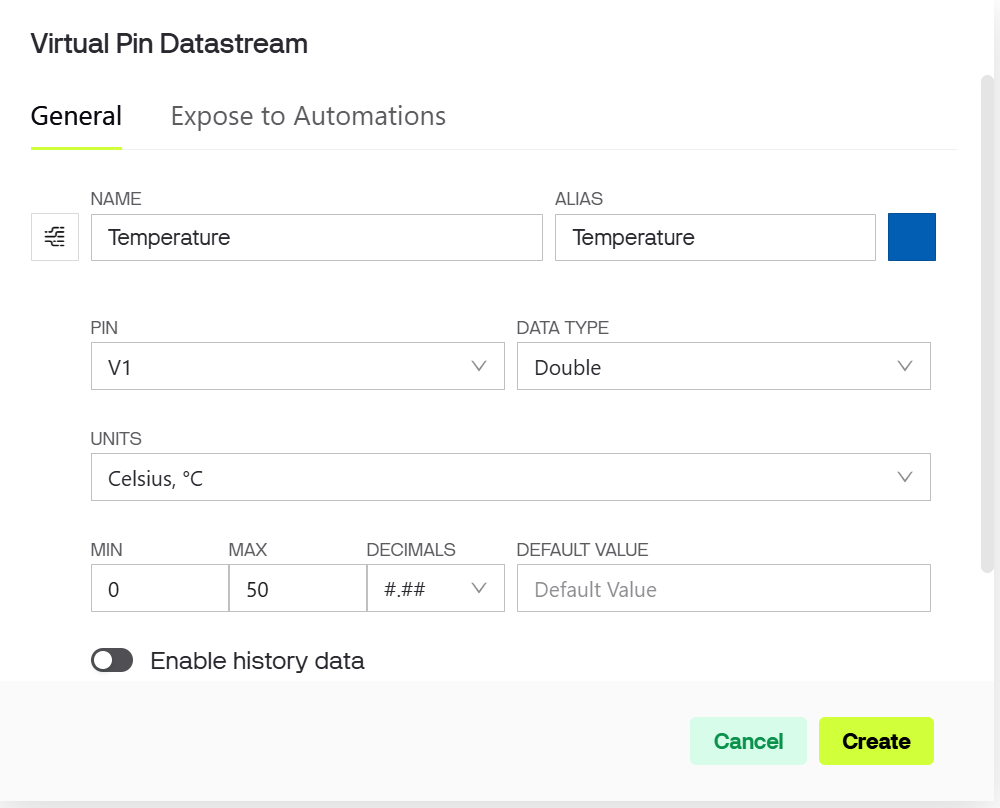
Task: Click the Cancel button
Action: 748,741
